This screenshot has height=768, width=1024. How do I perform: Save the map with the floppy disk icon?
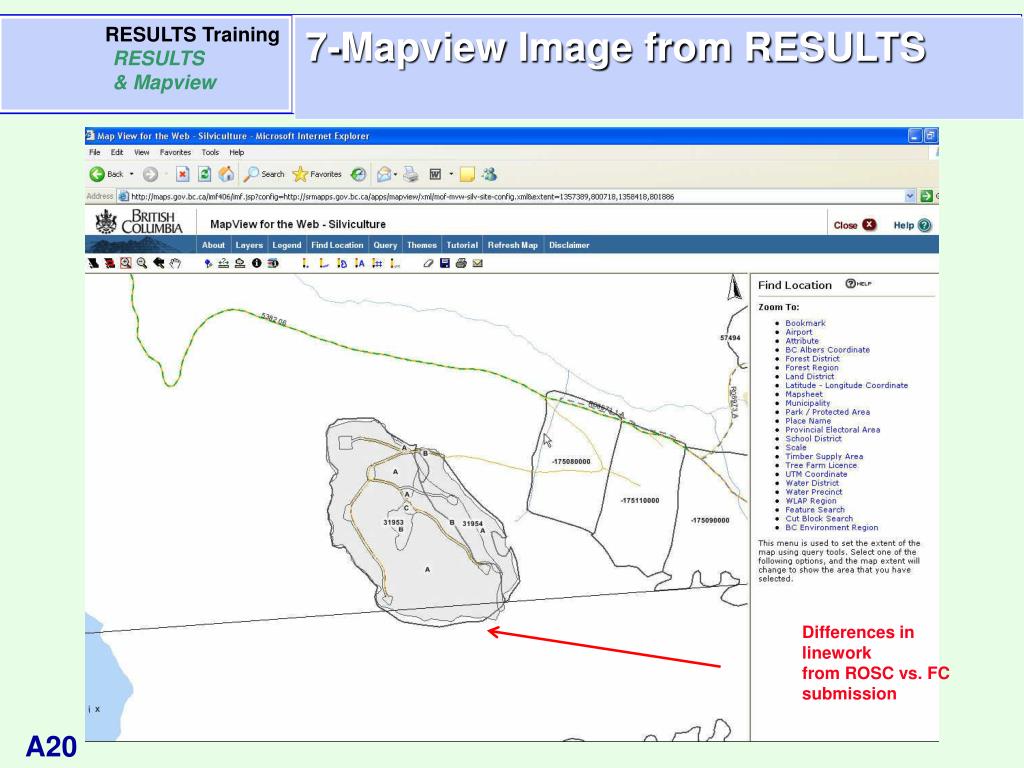point(445,263)
